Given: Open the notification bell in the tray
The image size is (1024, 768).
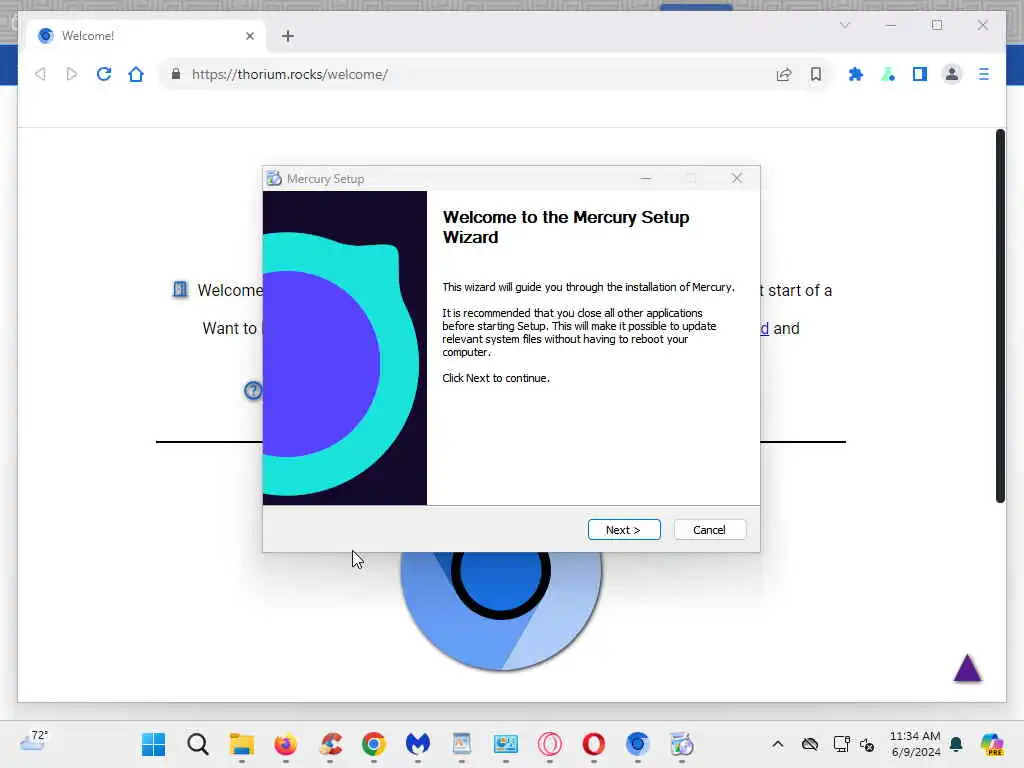Looking at the screenshot, I should click(956, 744).
